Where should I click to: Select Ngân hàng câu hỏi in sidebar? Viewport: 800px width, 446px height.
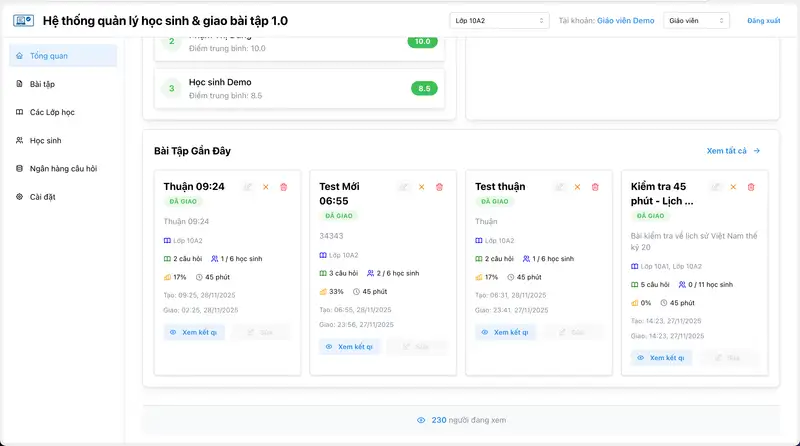62,168
